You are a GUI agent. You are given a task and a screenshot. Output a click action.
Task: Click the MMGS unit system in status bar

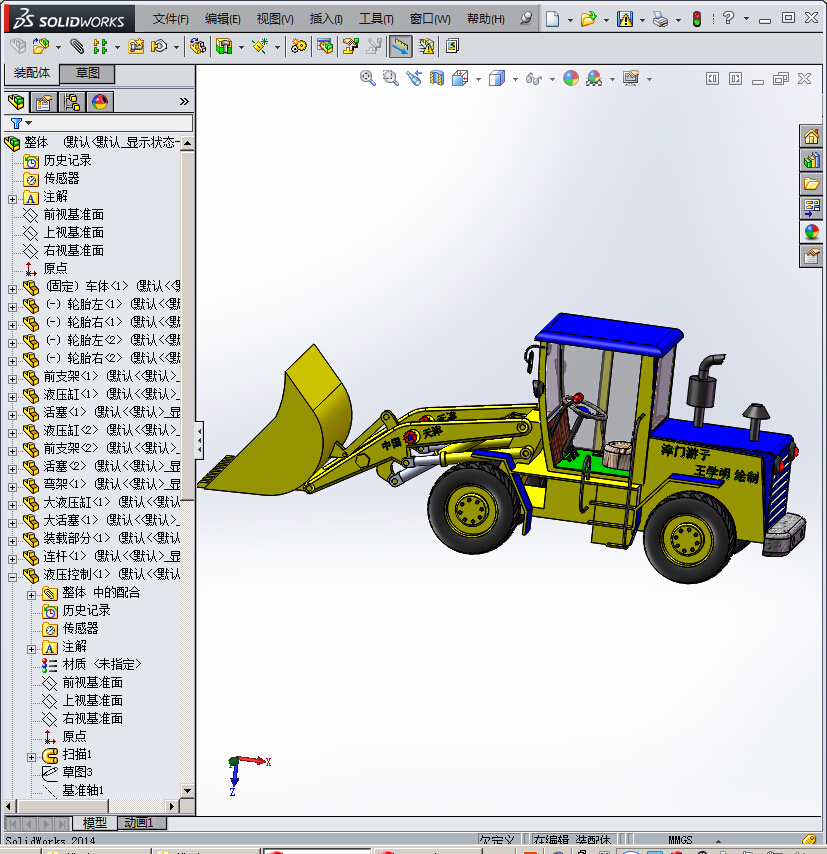680,840
